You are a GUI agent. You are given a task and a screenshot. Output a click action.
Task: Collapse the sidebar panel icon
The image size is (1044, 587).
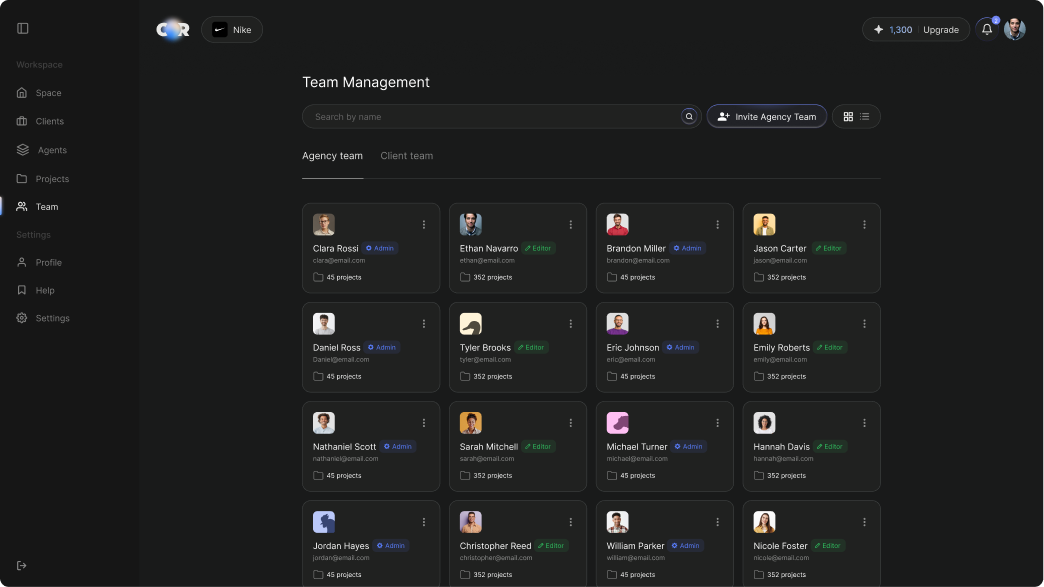(x=23, y=28)
